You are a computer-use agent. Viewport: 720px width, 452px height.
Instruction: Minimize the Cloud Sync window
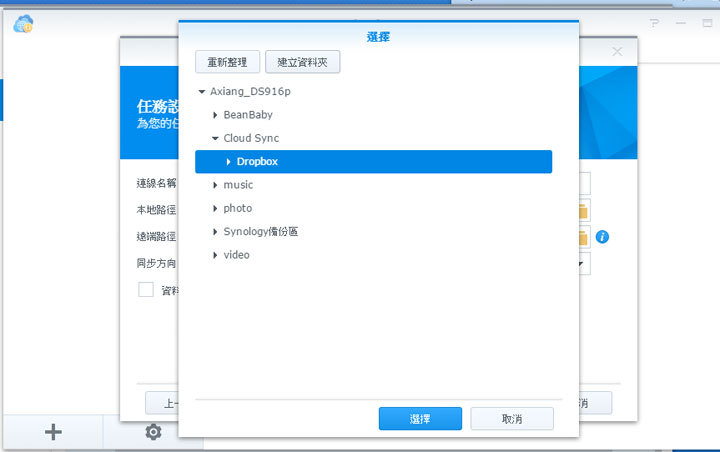[681, 23]
